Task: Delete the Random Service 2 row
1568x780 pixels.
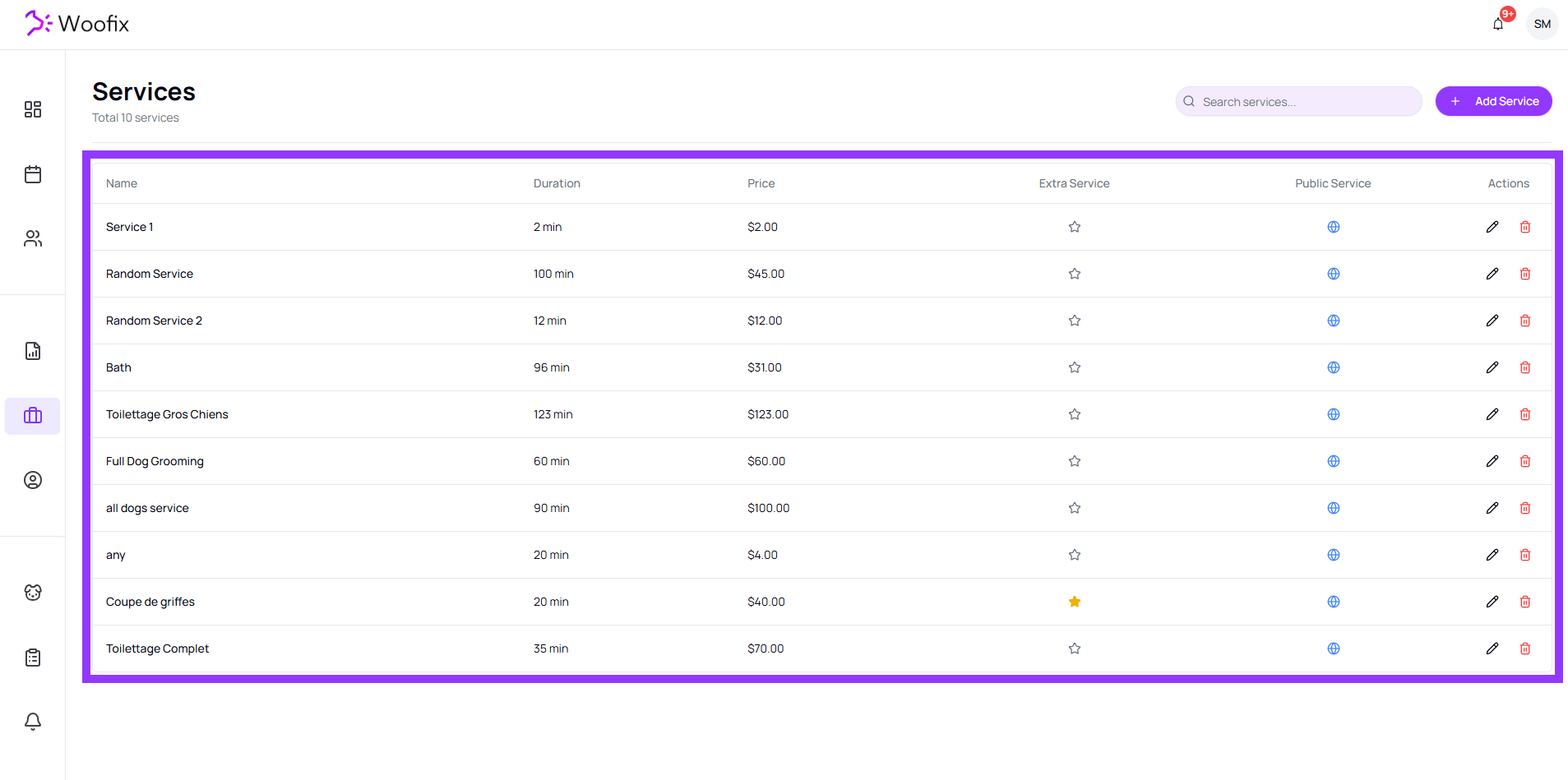Action: pos(1525,321)
